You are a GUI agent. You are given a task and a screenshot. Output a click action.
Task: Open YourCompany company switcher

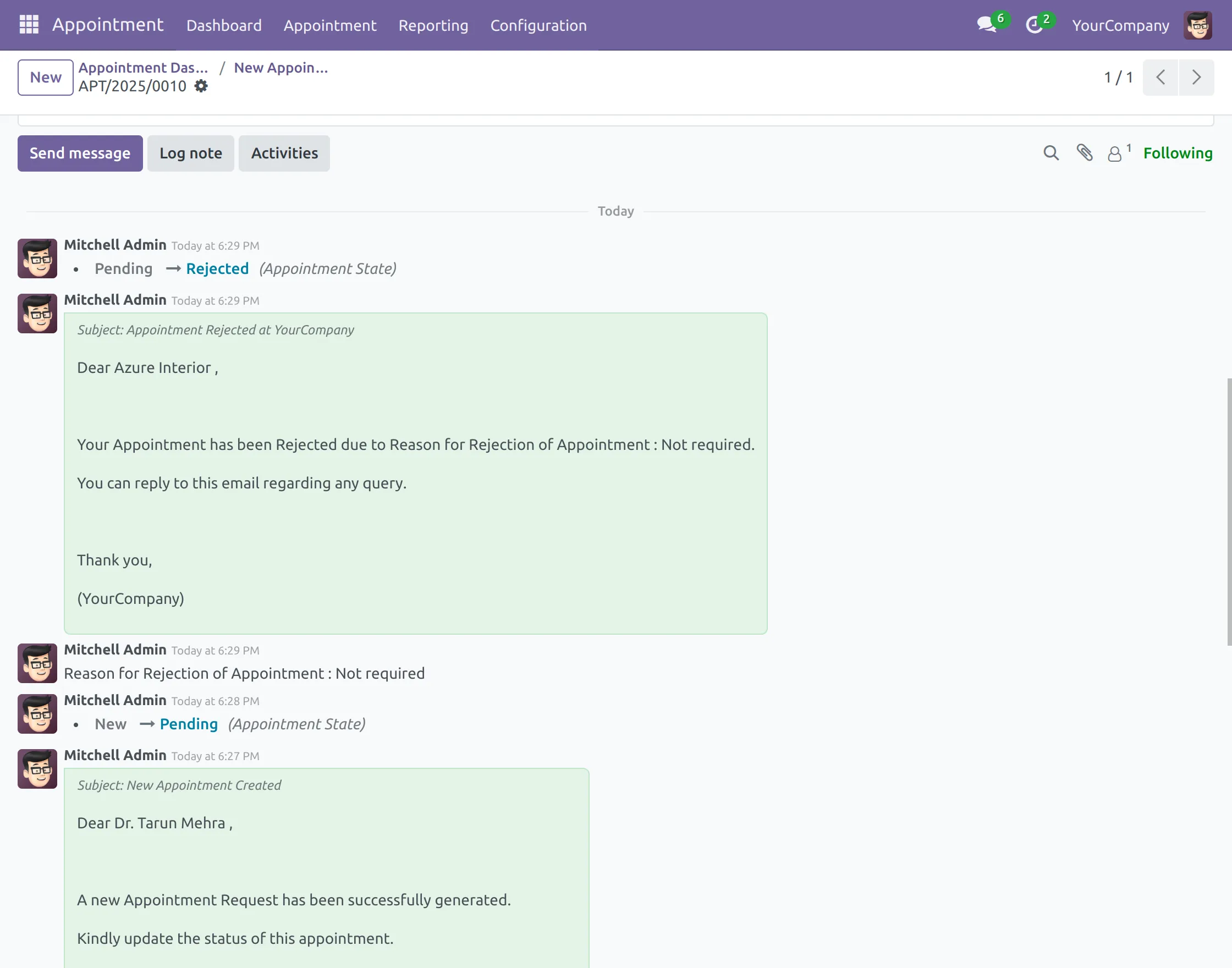click(x=1120, y=25)
